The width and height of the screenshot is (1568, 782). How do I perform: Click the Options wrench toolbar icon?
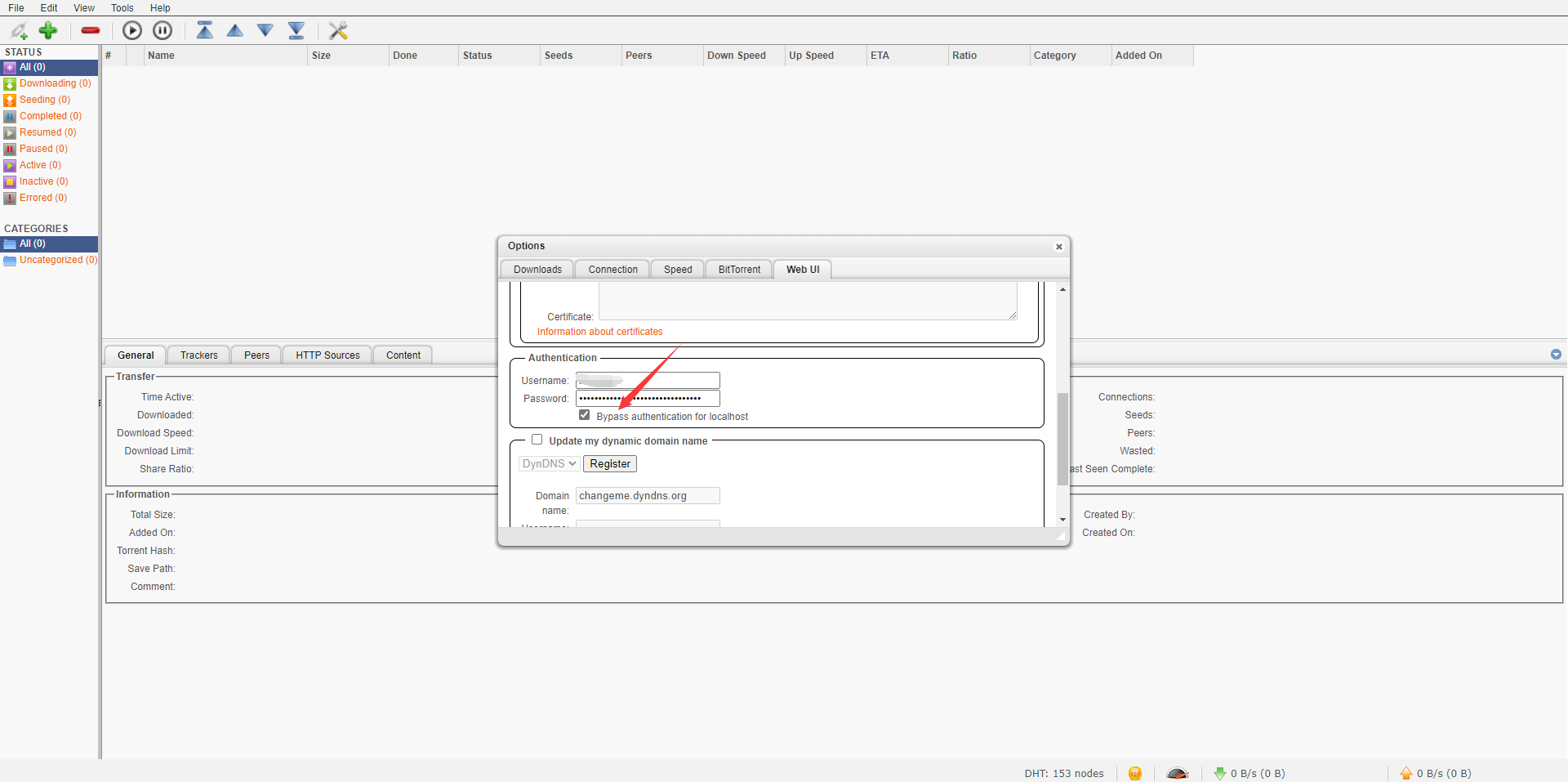click(x=338, y=30)
